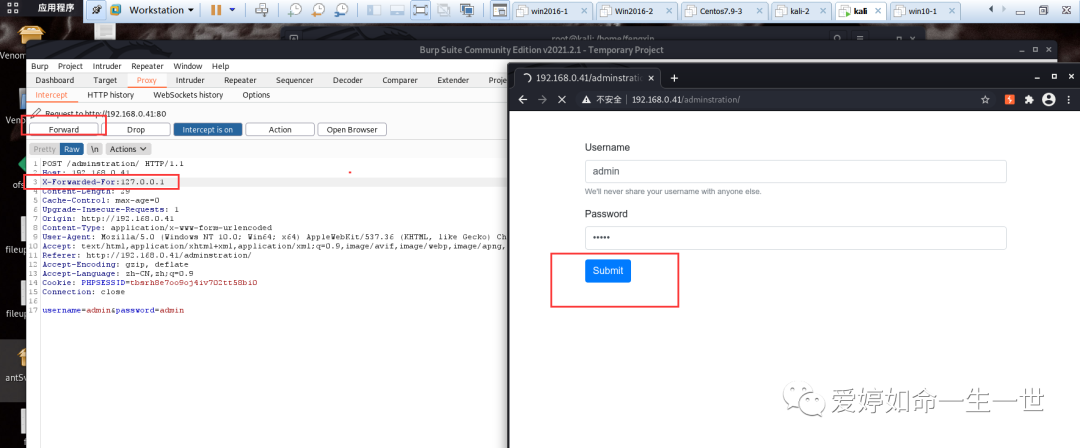Forward the intercepted request

pyautogui.click(x=64, y=130)
